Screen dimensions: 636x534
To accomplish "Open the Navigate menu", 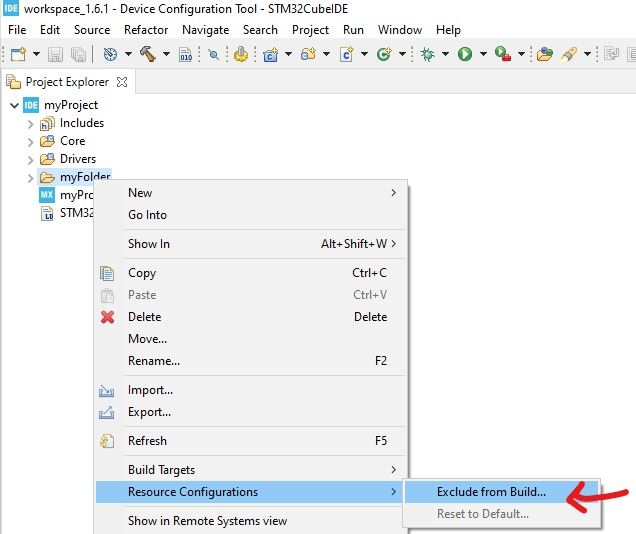I will (206, 30).
